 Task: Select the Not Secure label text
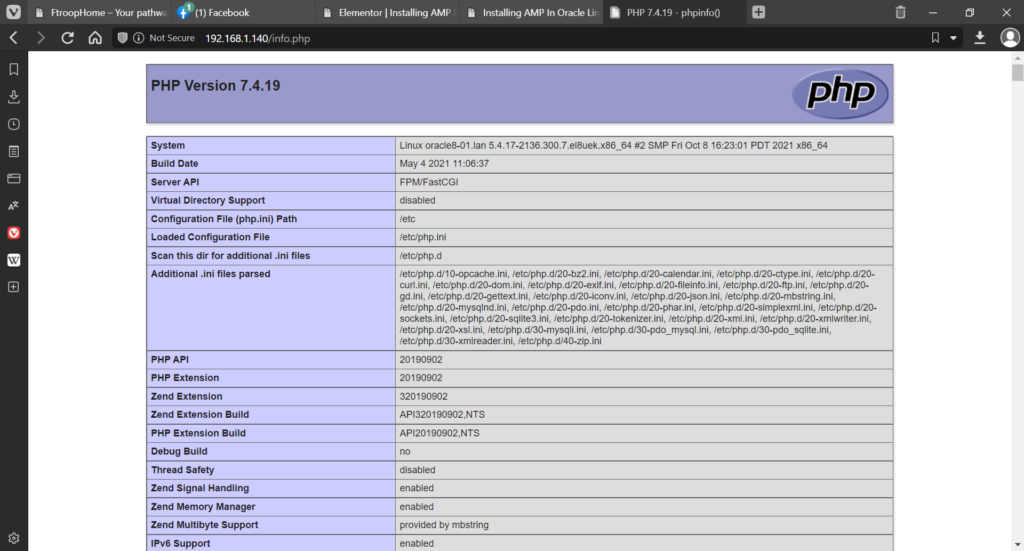tap(172, 38)
